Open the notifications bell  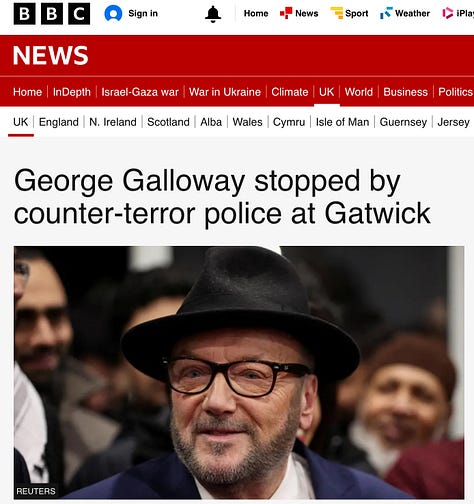tap(213, 14)
